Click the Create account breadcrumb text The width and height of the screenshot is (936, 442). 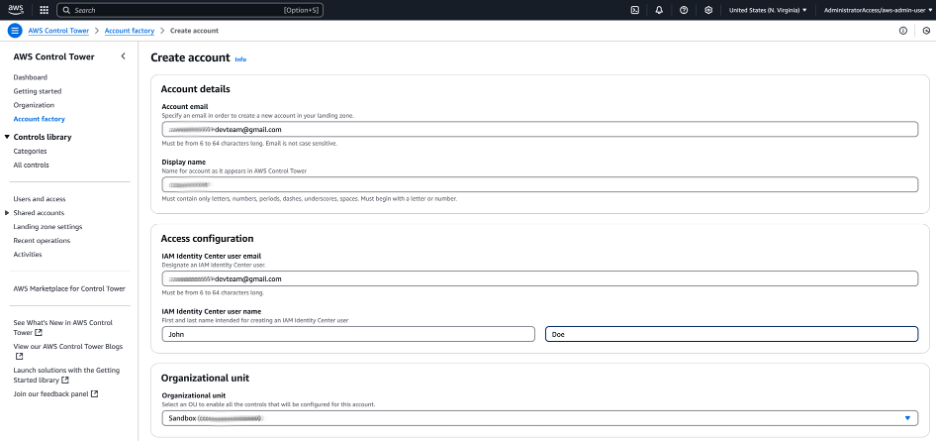(x=194, y=30)
